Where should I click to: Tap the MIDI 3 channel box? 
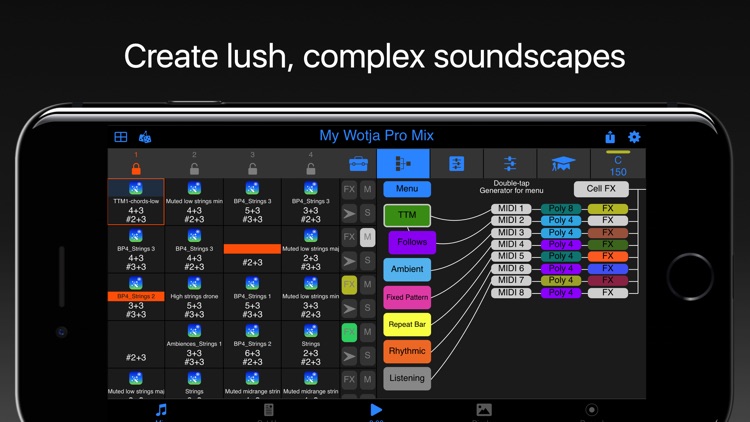(511, 233)
